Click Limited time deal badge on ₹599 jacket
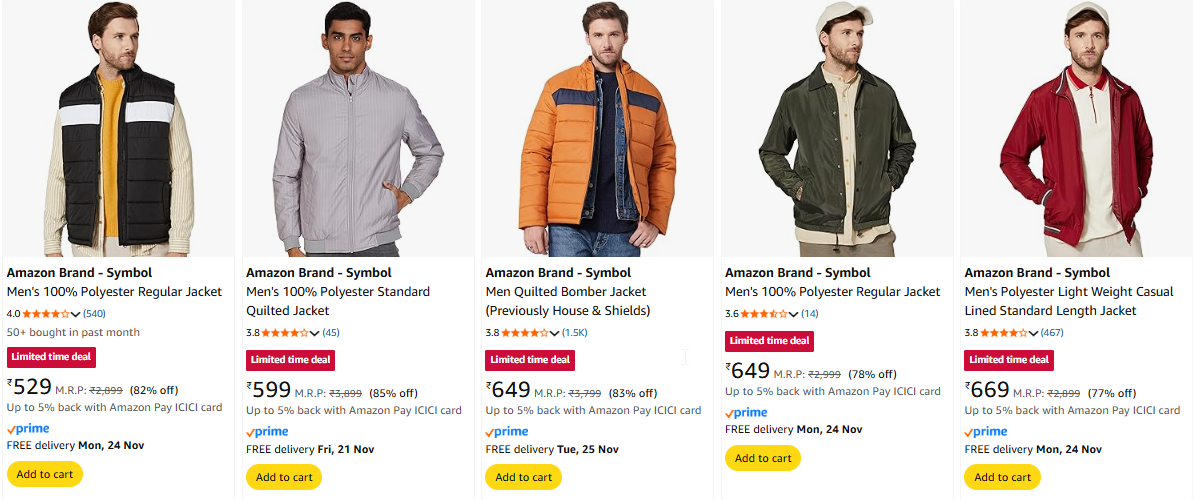 (x=291, y=360)
